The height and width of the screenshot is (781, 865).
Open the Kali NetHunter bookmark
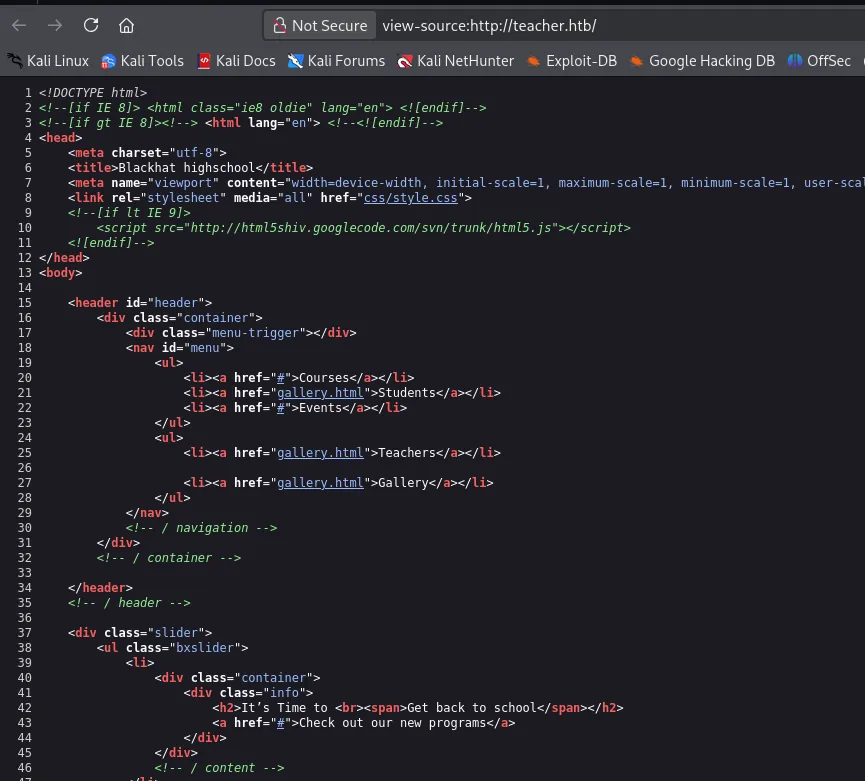[455, 61]
